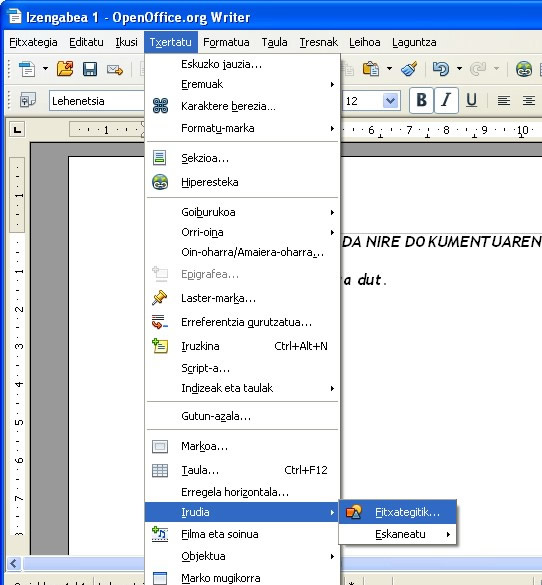Click the Laster-marka pushpin icon

[160, 298]
